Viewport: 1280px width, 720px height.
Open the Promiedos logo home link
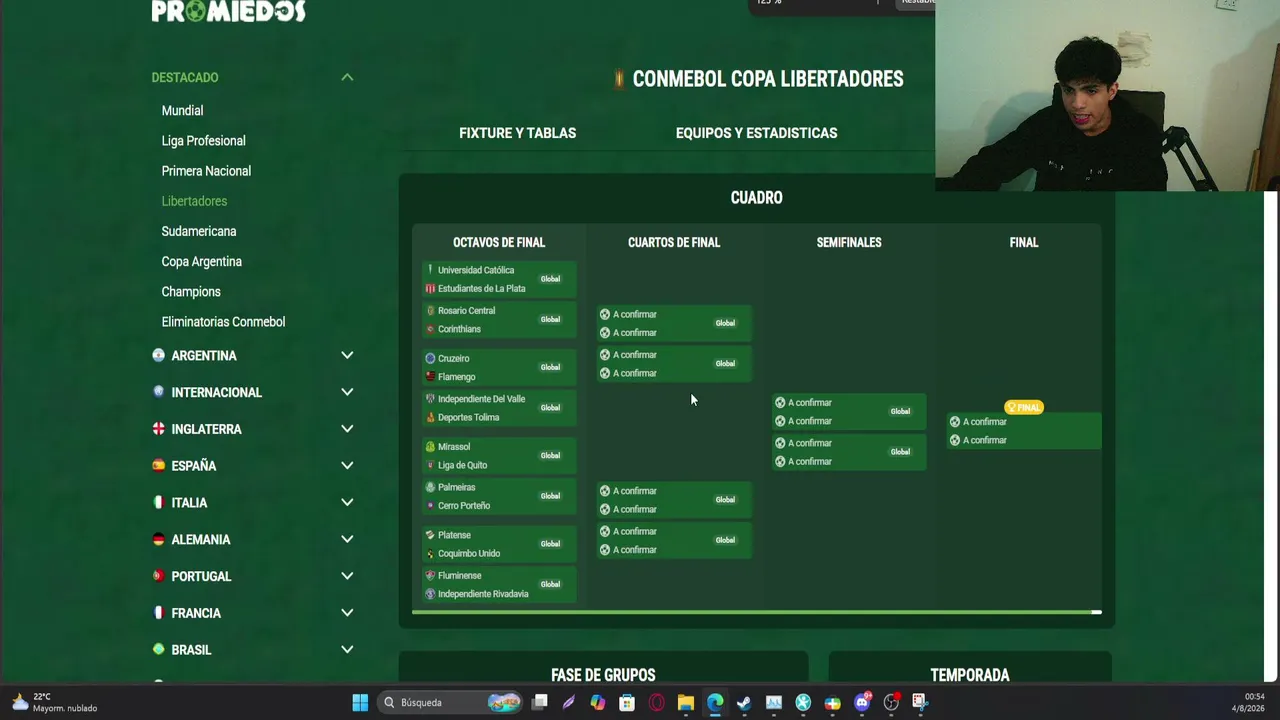tap(228, 10)
